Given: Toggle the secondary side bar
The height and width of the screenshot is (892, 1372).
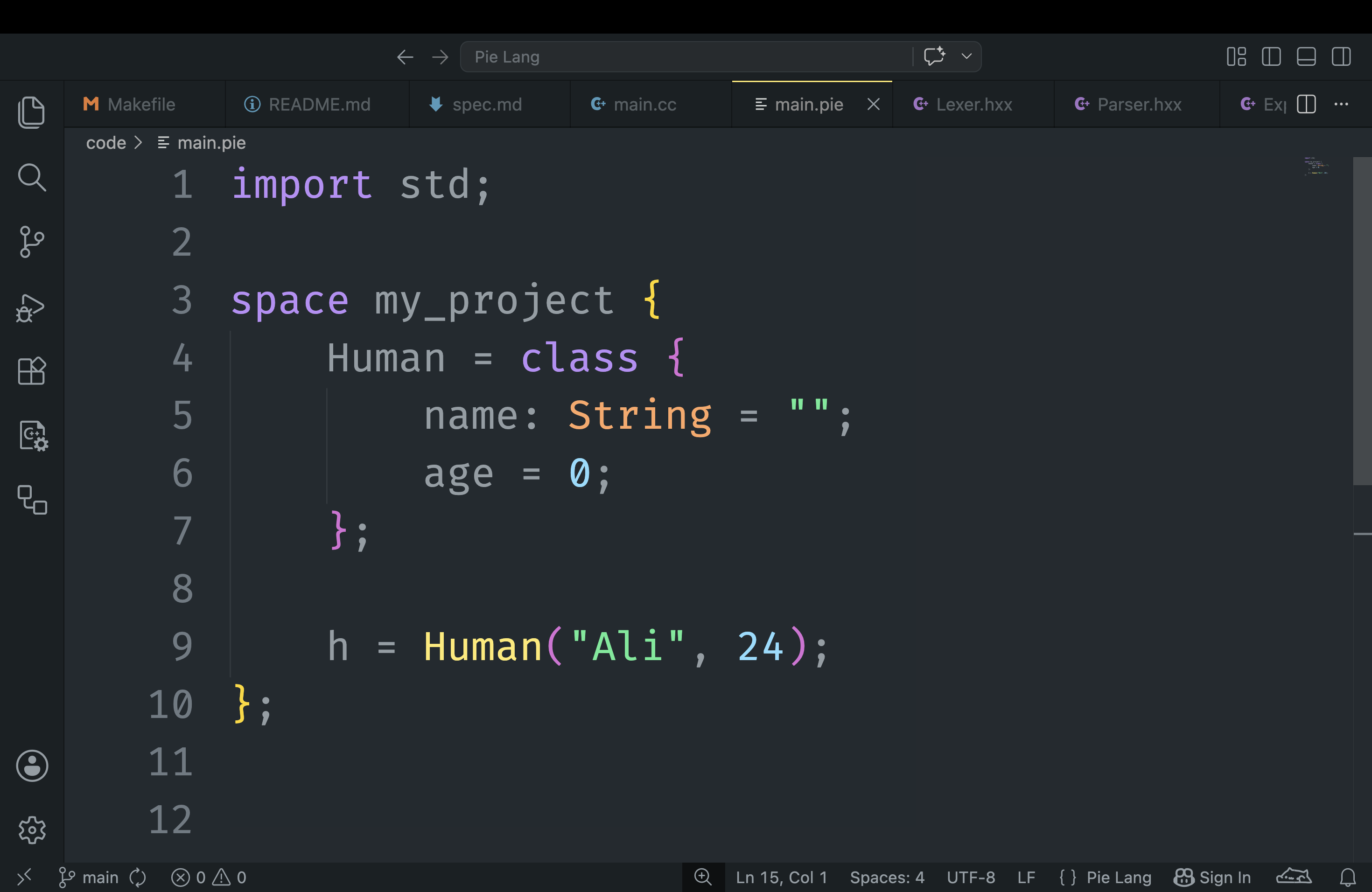Looking at the screenshot, I should 1342,56.
